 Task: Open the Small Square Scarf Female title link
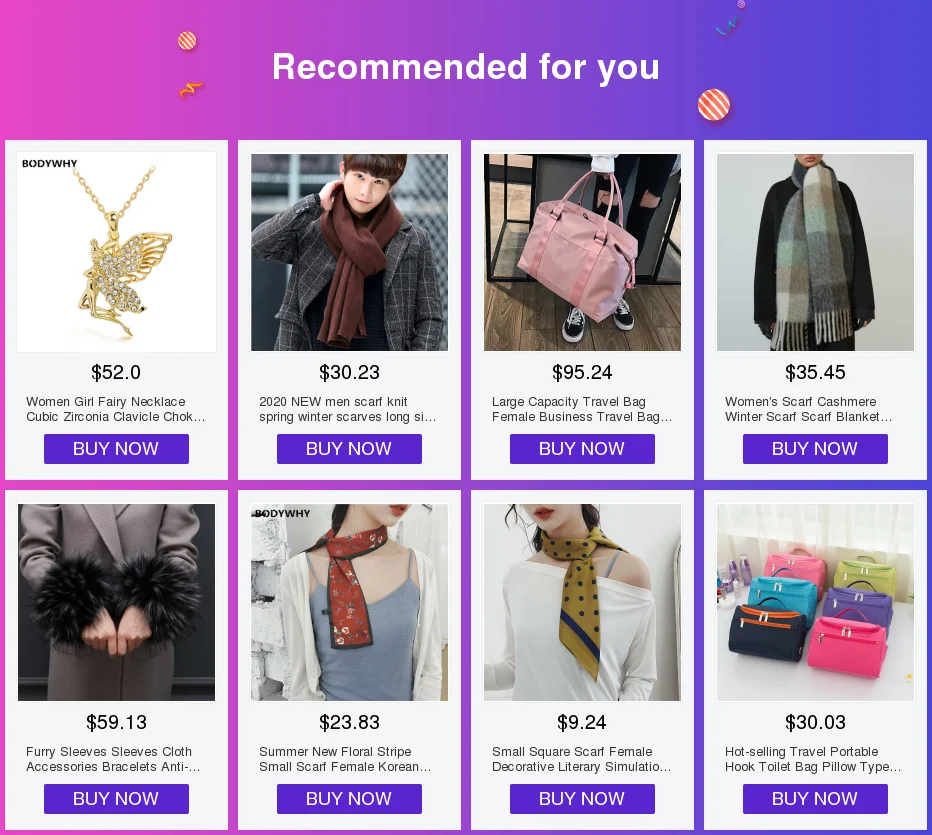(581, 759)
